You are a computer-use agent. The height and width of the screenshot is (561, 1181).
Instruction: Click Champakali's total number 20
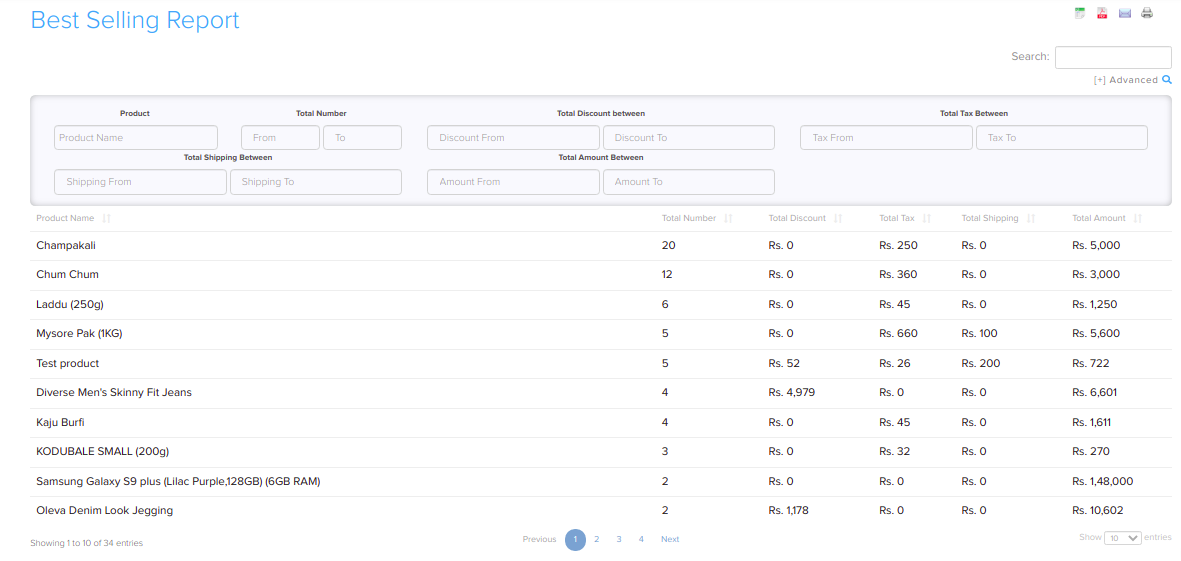669,245
